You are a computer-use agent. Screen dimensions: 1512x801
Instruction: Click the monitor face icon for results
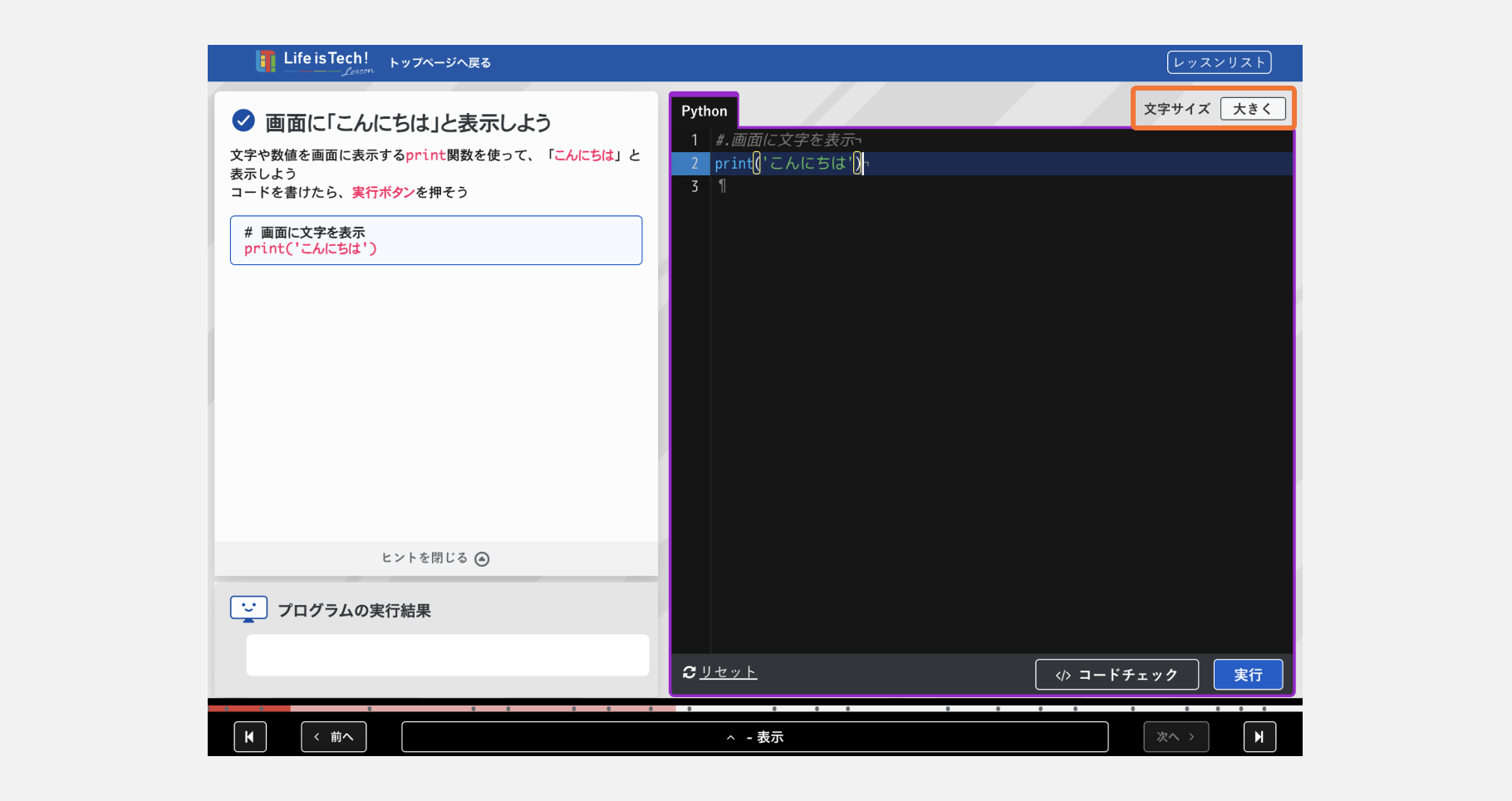point(248,610)
